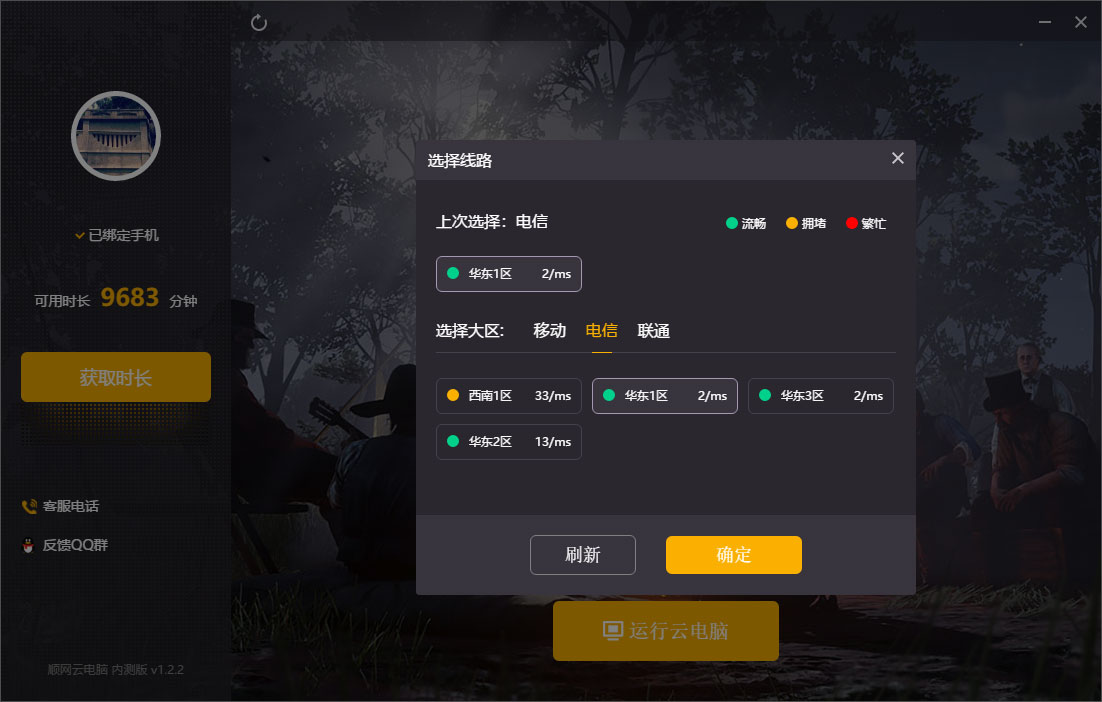Viewport: 1102px width, 702px height.
Task: Click the 获取时长 button
Action: (x=116, y=377)
